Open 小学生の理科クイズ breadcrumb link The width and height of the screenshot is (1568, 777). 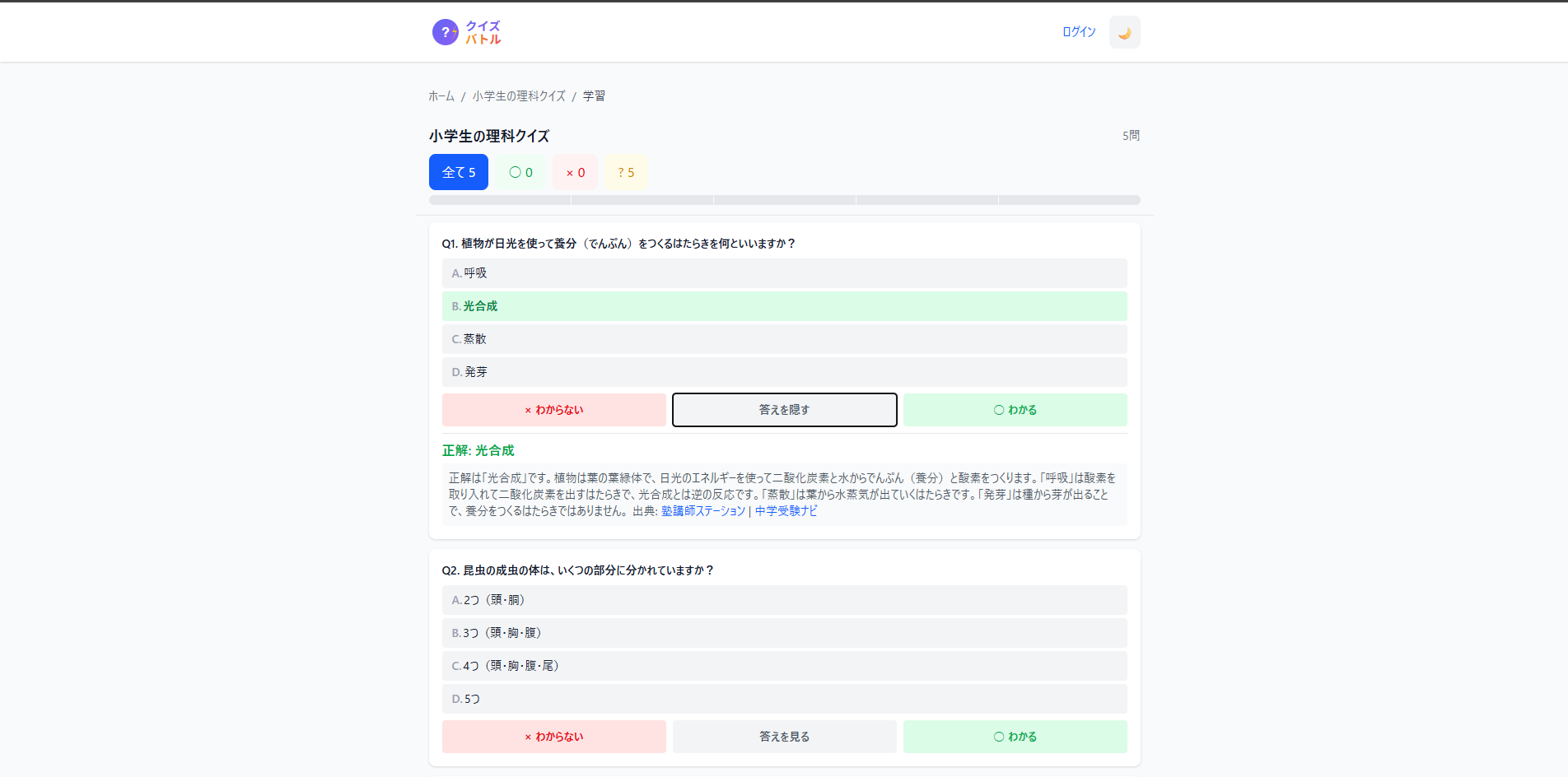[x=519, y=96]
